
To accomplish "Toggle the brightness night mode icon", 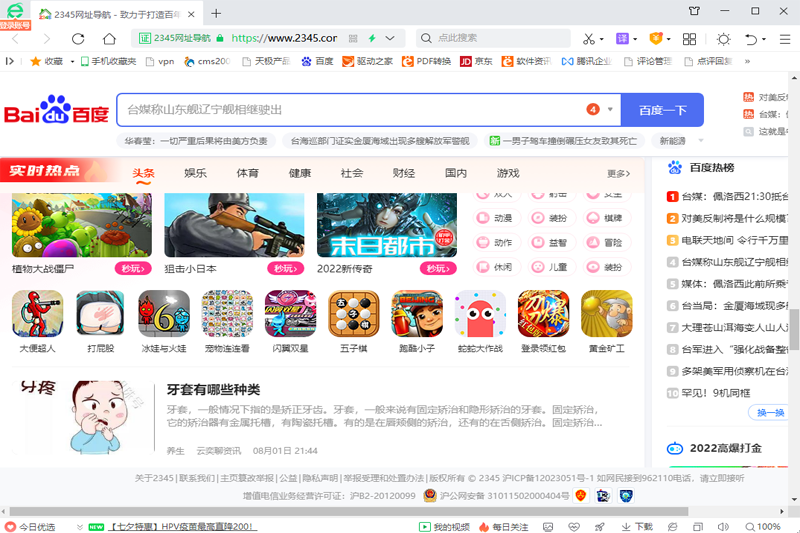I will click(x=723, y=39).
